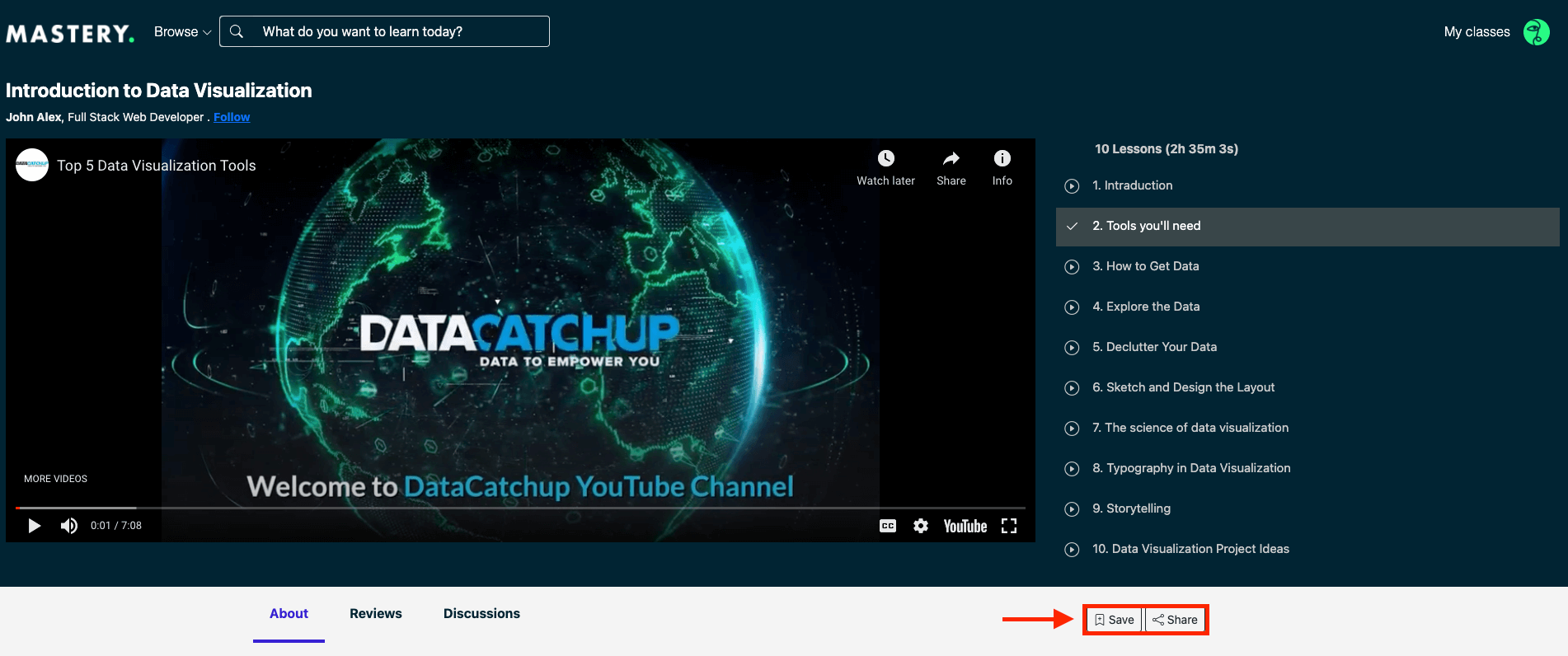Image resolution: width=1568 pixels, height=656 pixels.
Task: Open the Discussions tab
Action: 481,613
